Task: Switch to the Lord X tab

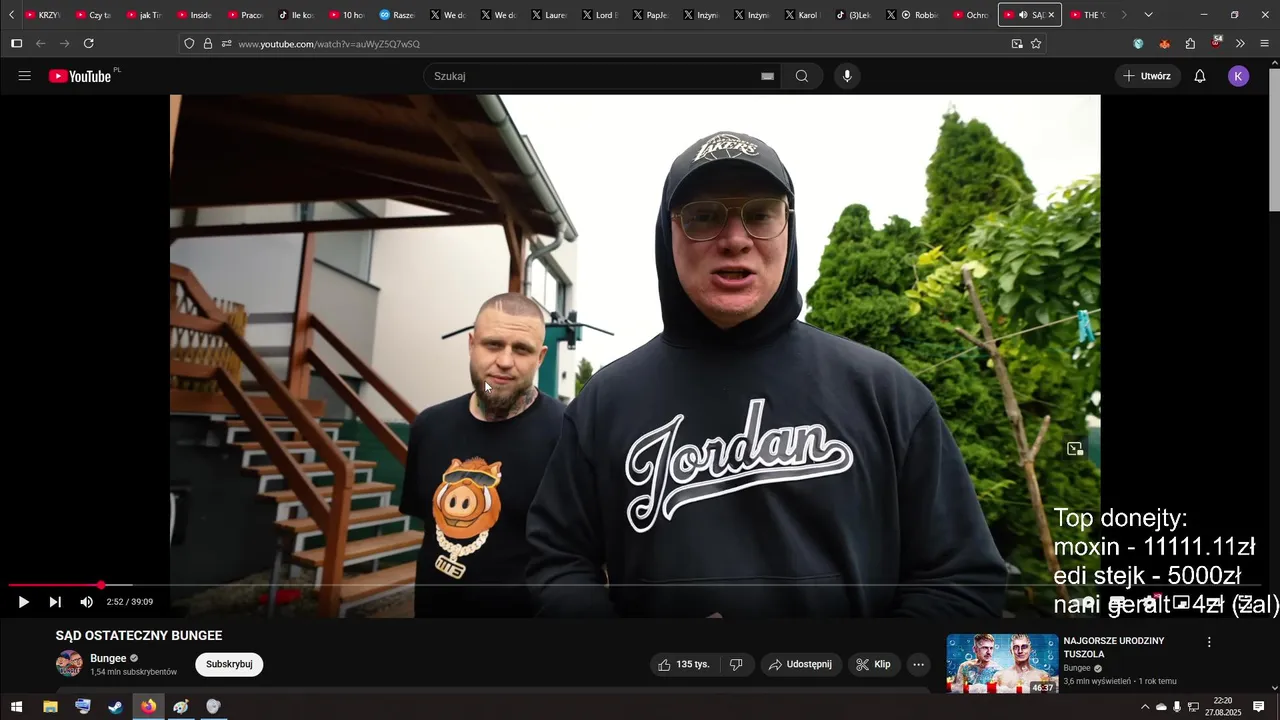Action: coord(600,15)
